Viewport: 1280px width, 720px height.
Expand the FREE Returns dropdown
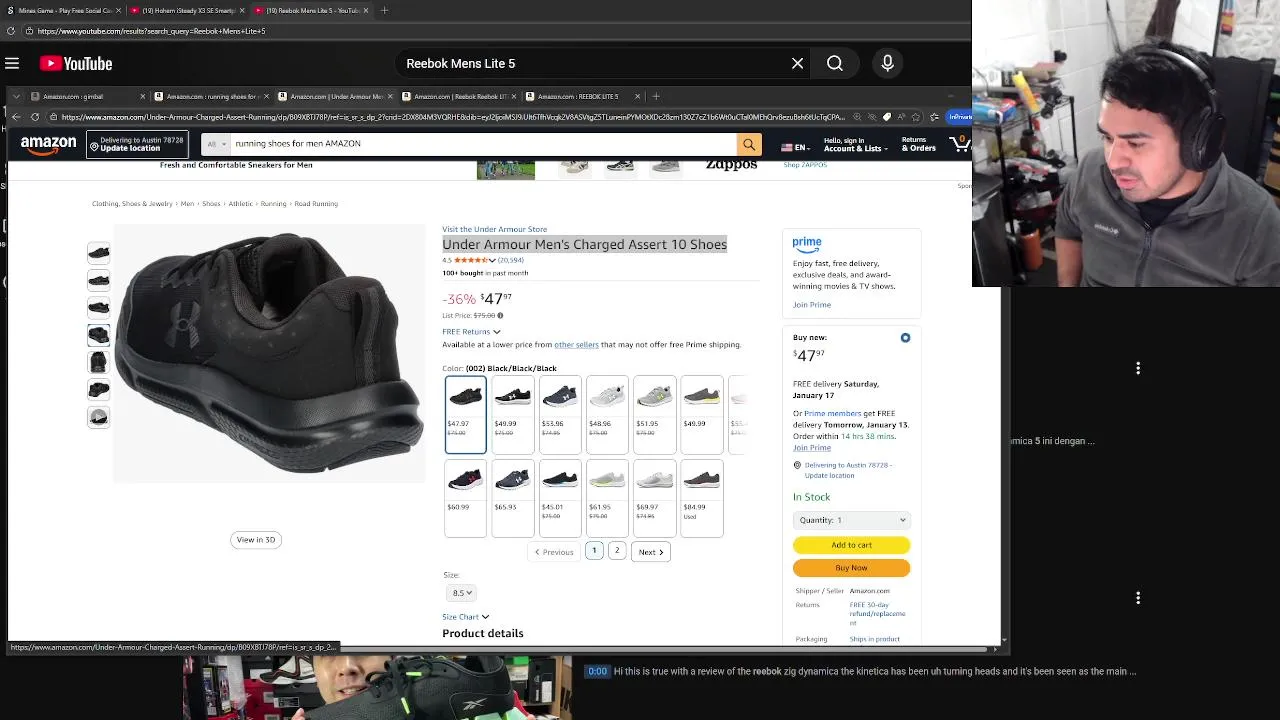pos(471,332)
